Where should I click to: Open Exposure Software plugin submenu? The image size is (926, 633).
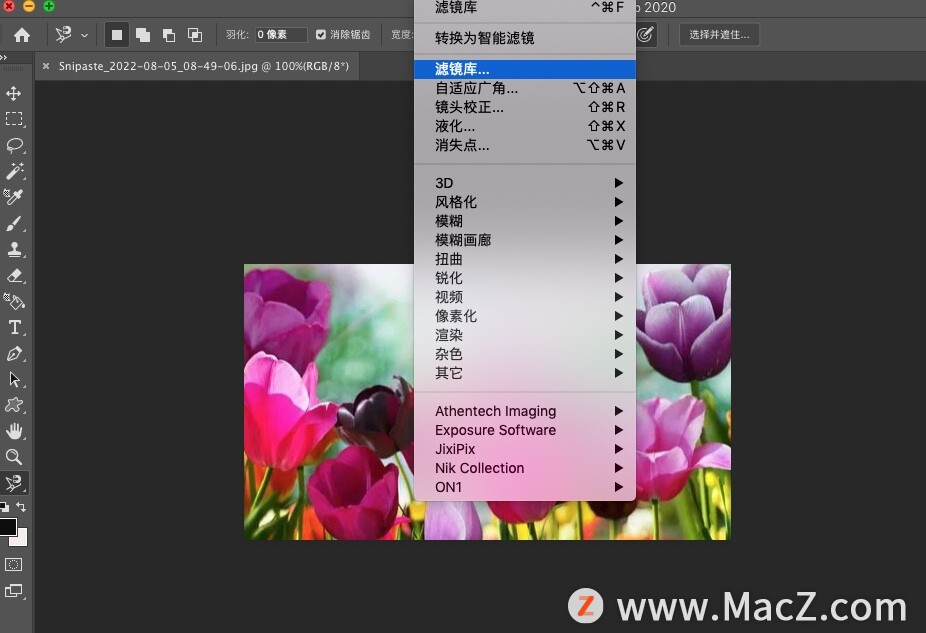[525, 430]
